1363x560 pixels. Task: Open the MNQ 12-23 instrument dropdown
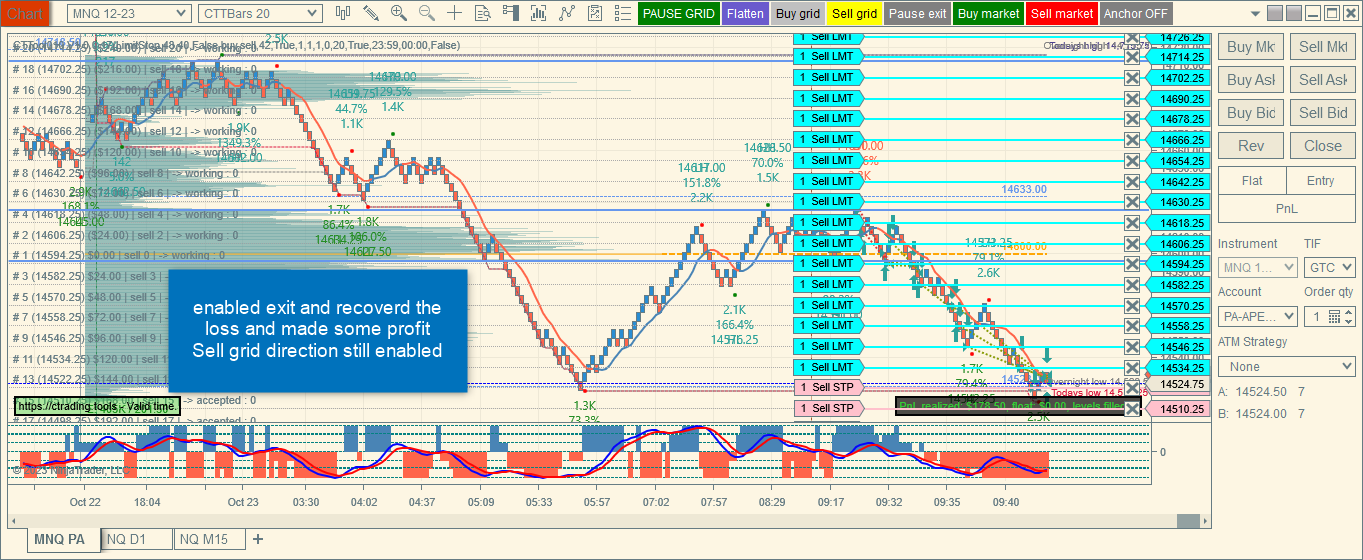129,13
